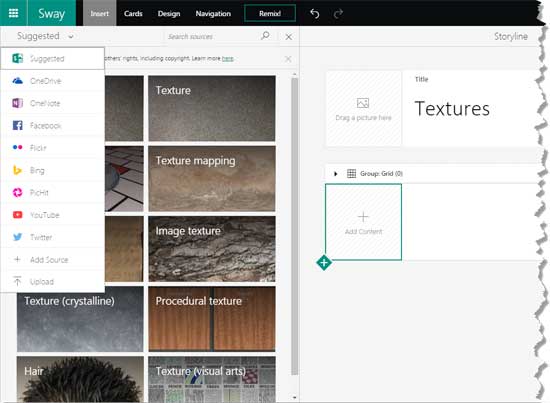This screenshot has width=550, height=403.
Task: Edit the Textures title text
Action: coord(452,108)
